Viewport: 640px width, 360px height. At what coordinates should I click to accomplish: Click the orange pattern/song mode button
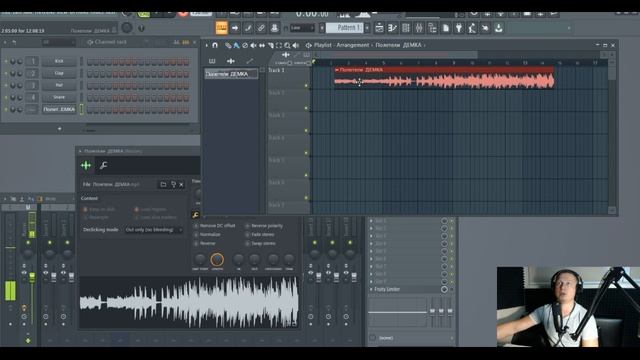point(222,28)
